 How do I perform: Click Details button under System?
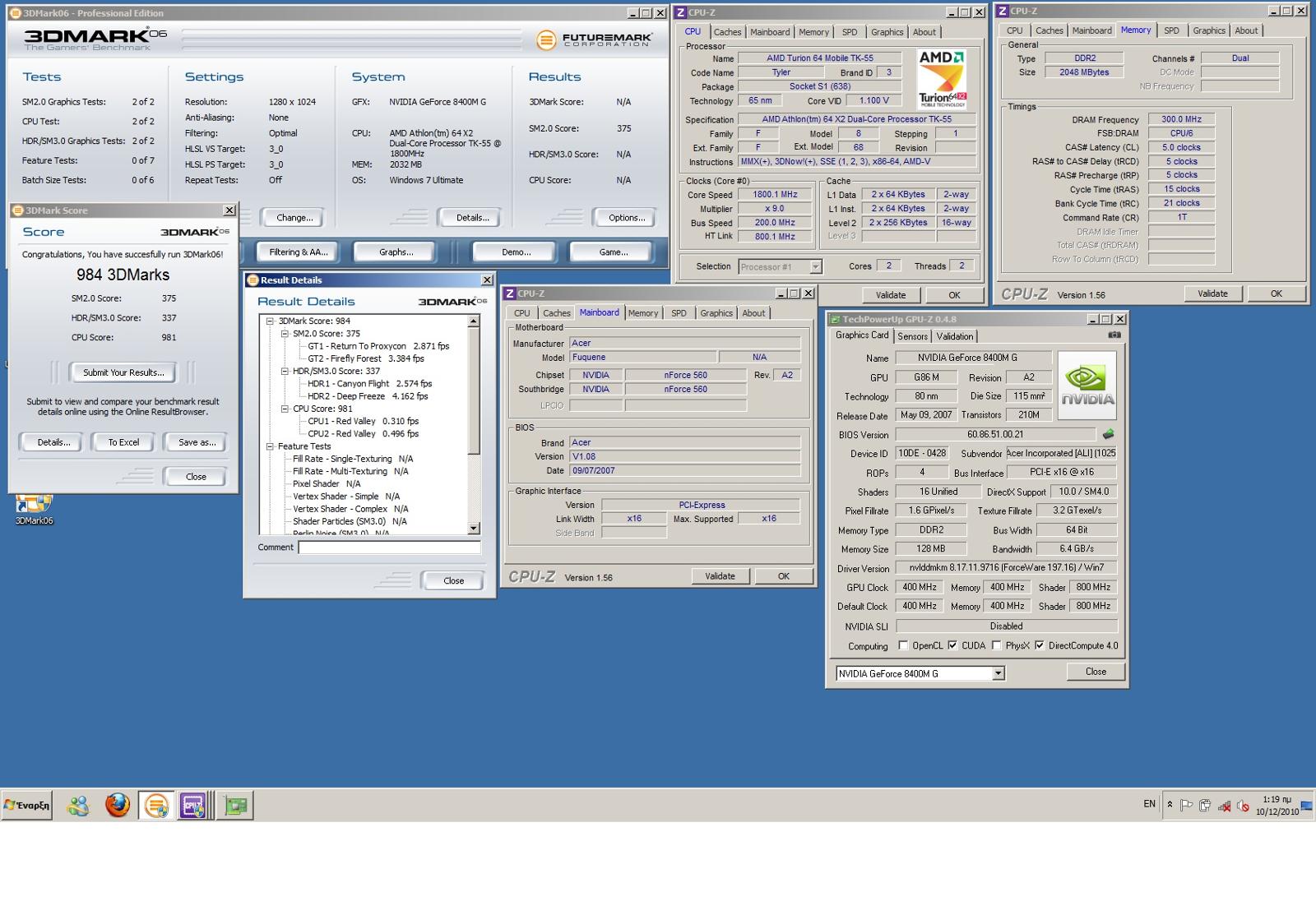472,218
